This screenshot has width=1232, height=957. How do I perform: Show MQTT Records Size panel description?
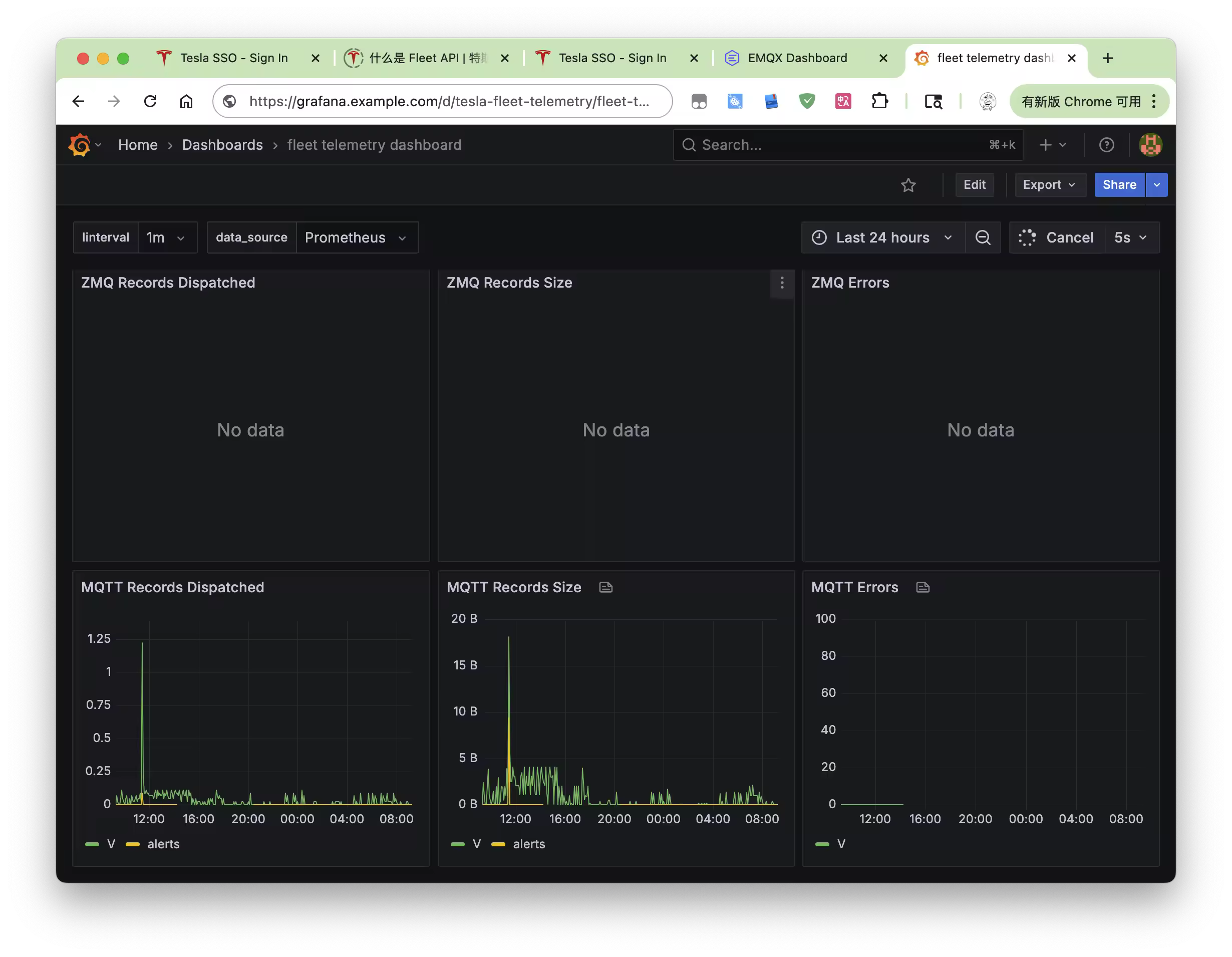click(x=606, y=588)
